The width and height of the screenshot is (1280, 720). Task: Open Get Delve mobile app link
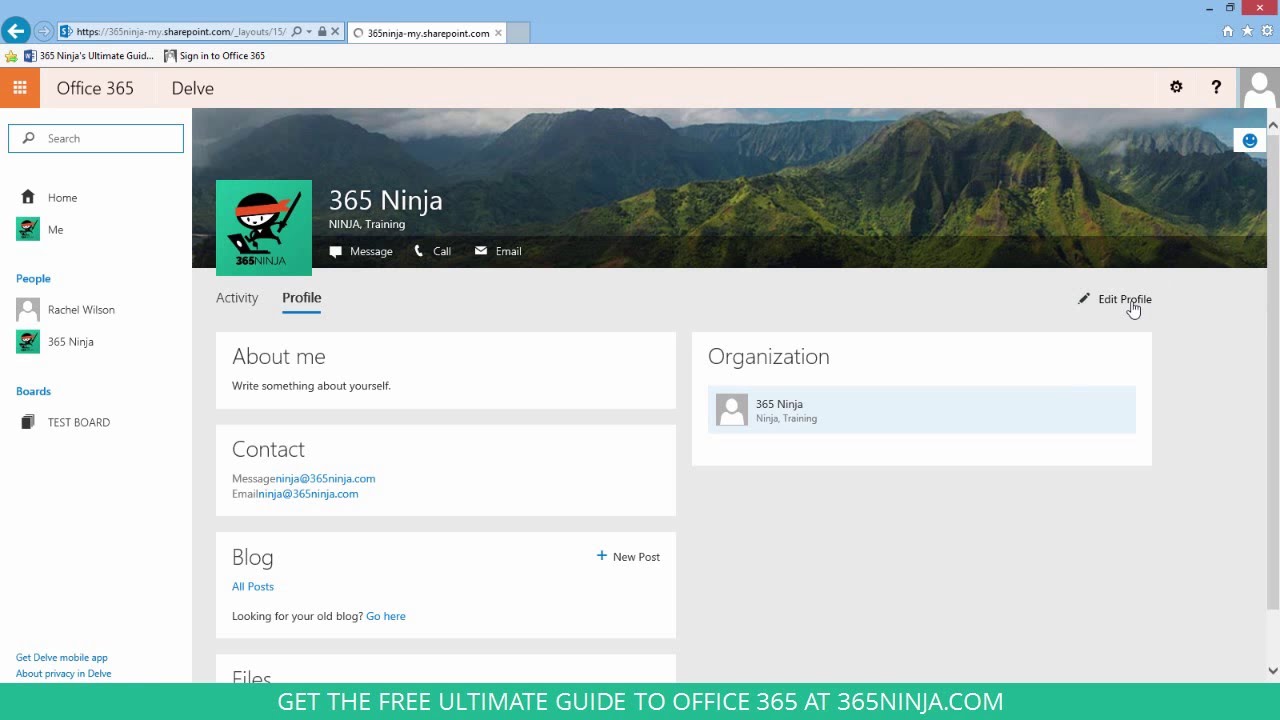point(62,657)
